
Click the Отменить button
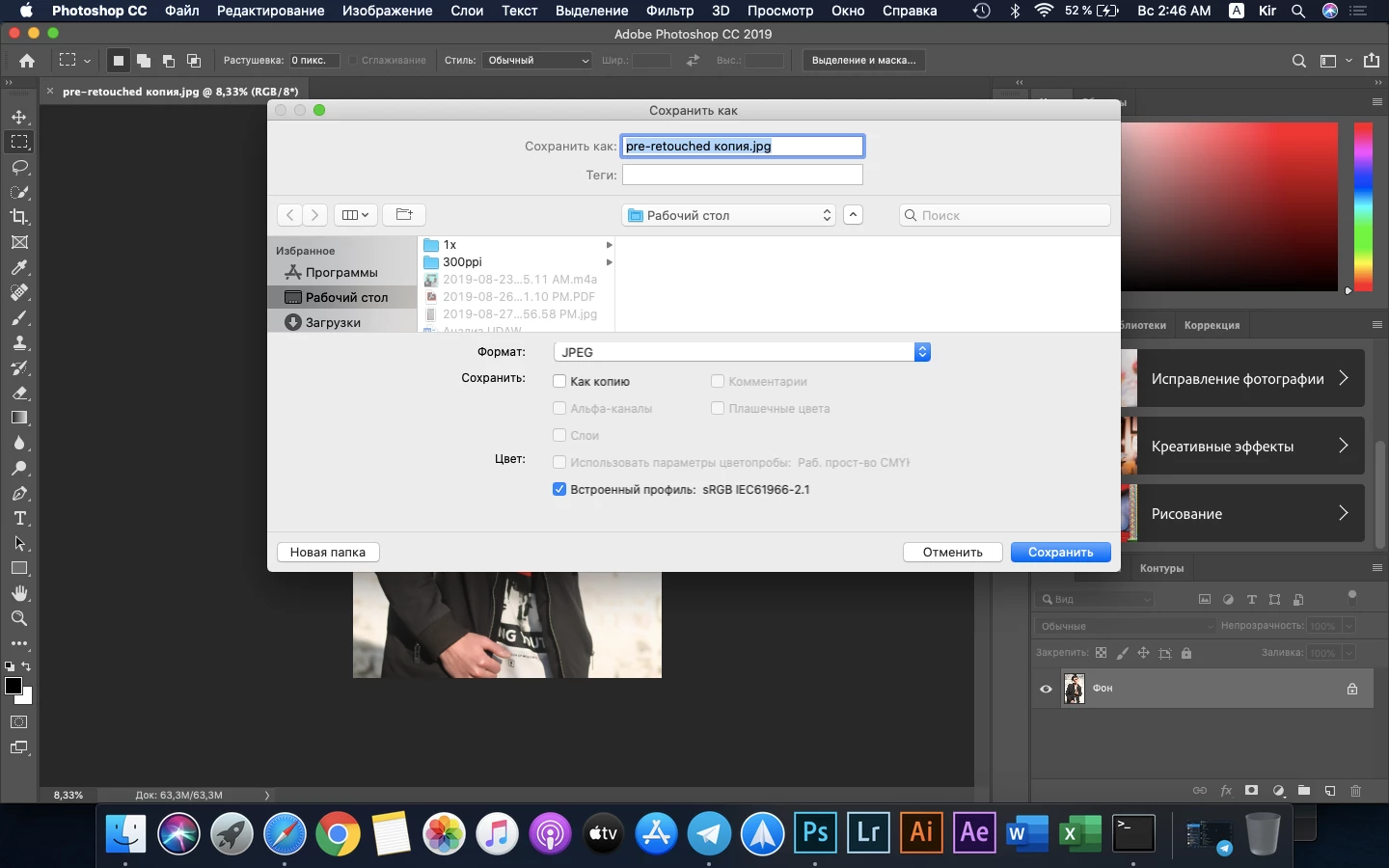952,553
